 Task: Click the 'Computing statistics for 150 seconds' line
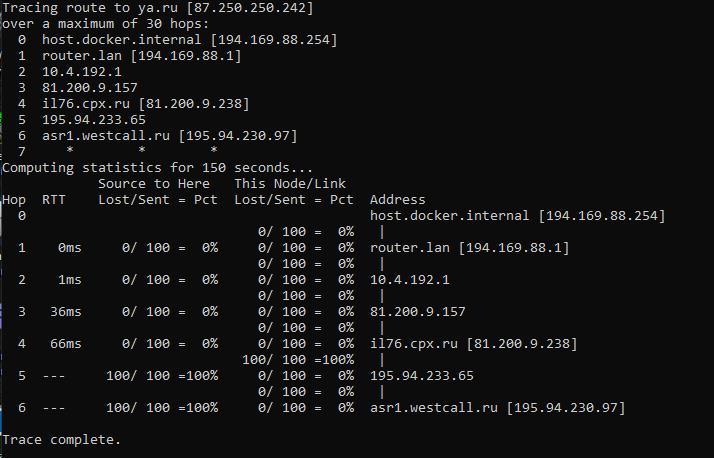[x=158, y=168]
